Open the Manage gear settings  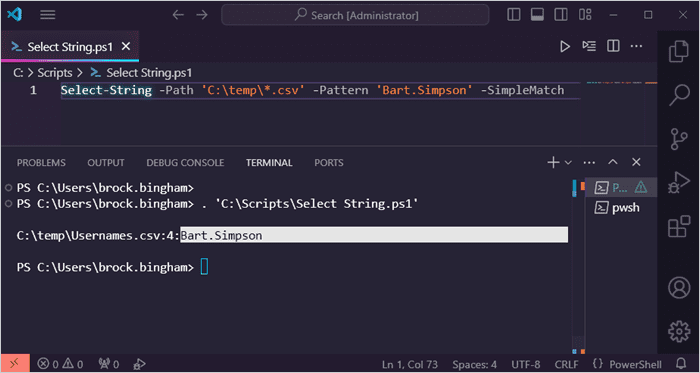tap(679, 331)
